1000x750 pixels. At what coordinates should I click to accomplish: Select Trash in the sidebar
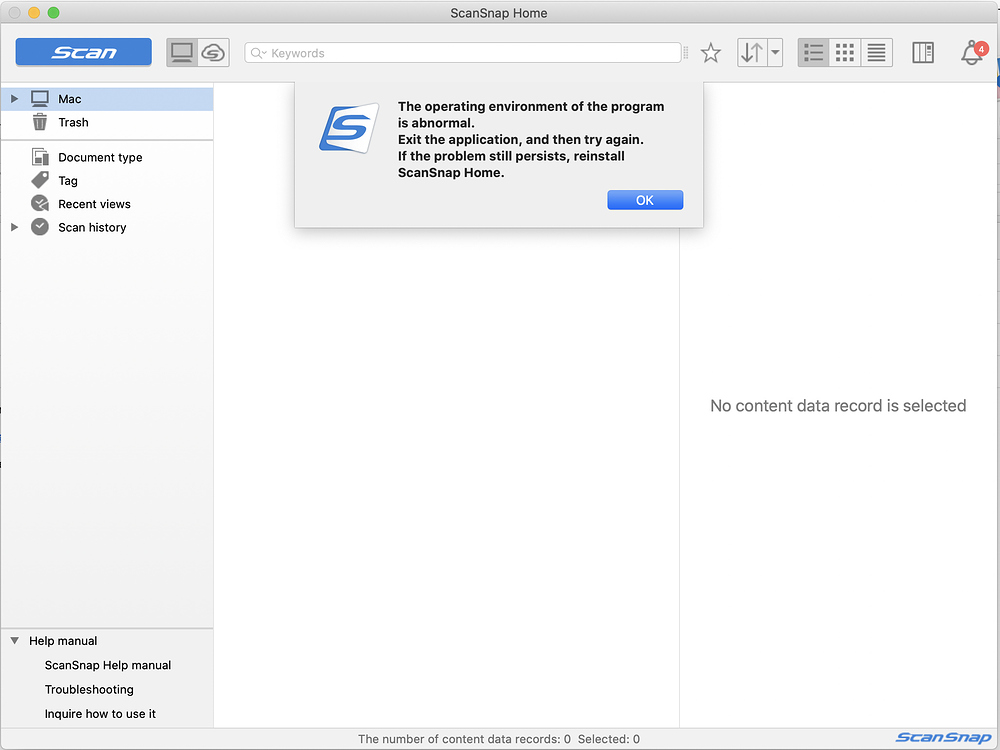pos(71,122)
